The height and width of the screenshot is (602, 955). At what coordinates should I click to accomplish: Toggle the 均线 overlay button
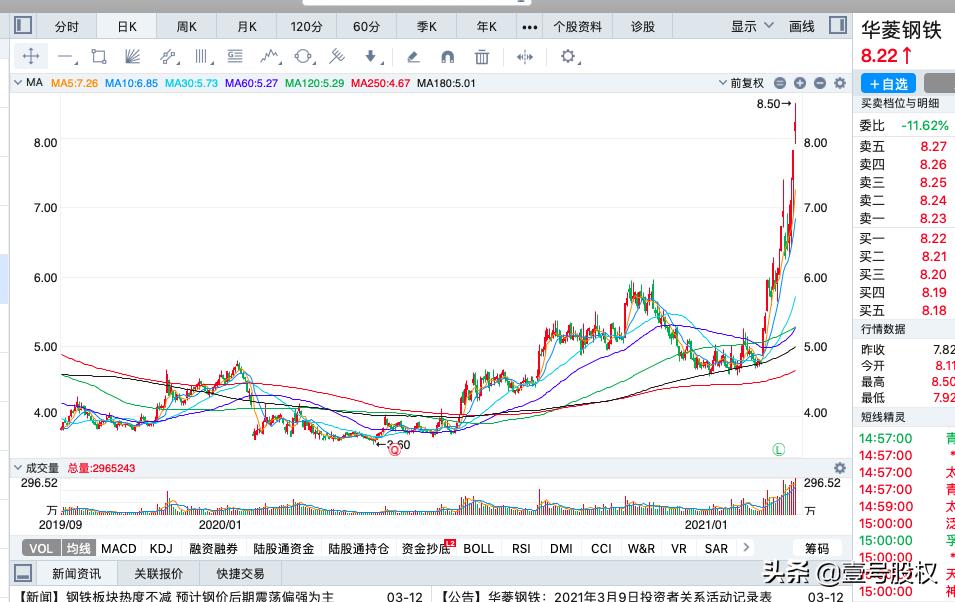pos(78,548)
